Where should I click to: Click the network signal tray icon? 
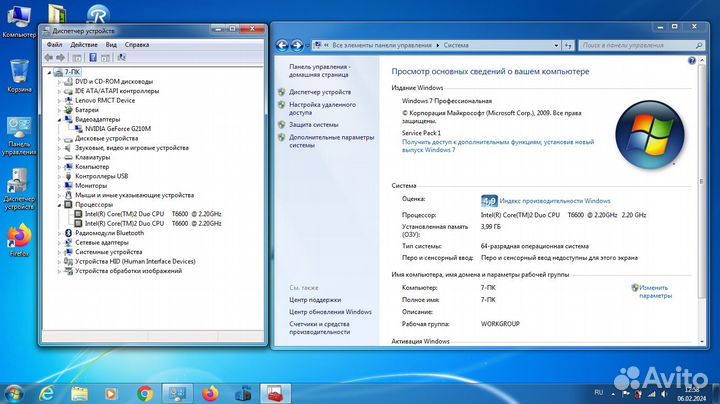coord(652,394)
